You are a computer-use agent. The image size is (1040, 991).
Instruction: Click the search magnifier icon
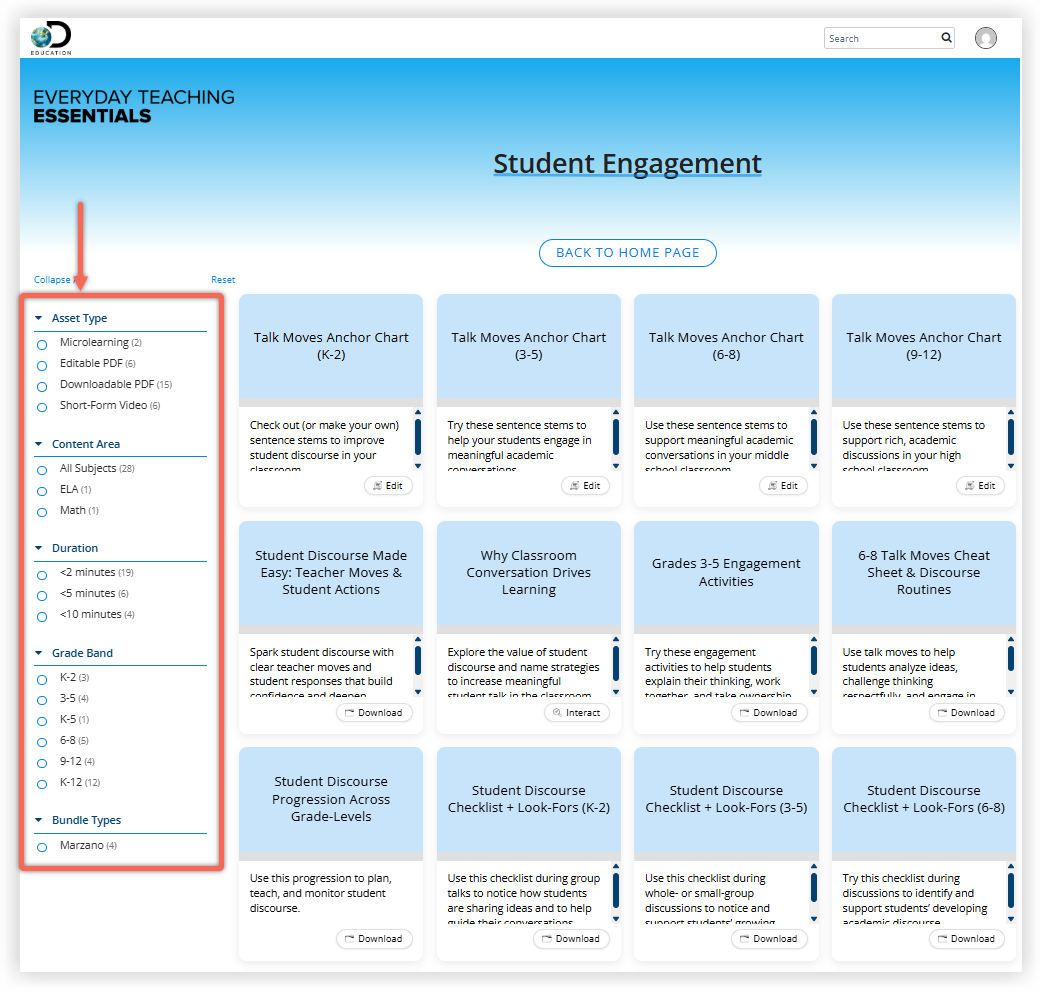946,38
